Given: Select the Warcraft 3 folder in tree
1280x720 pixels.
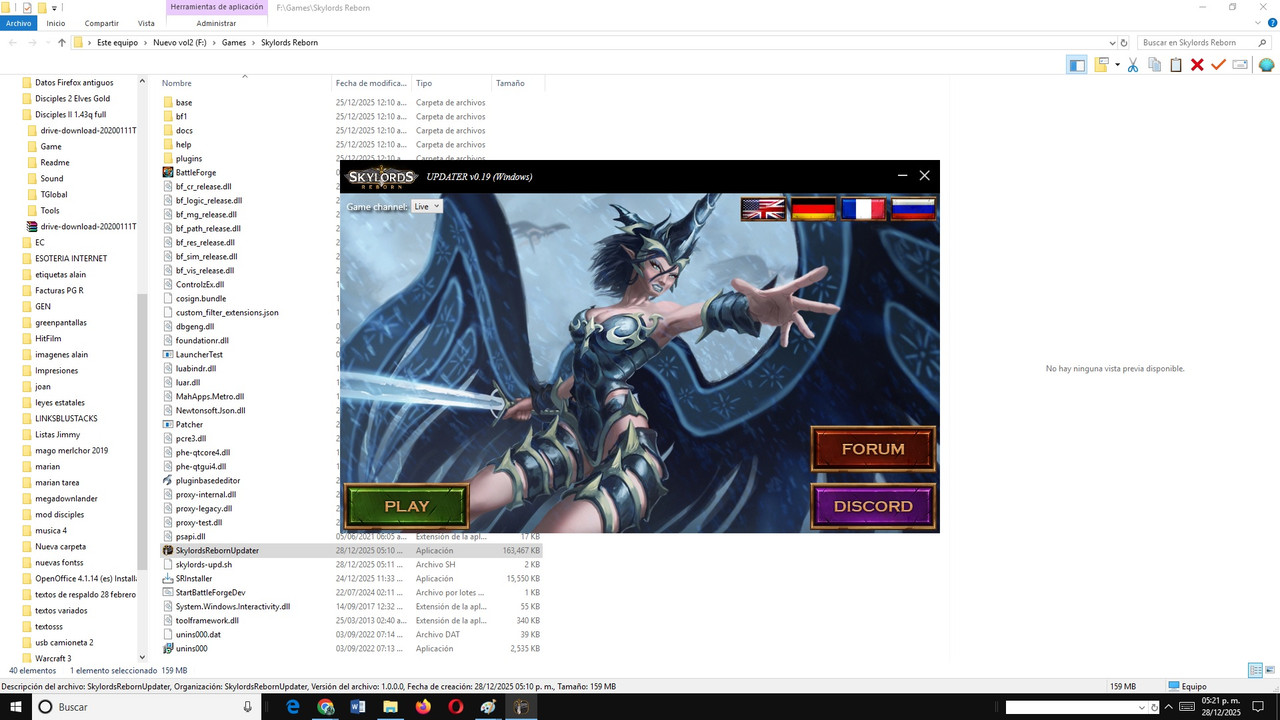Looking at the screenshot, I should coord(53,658).
